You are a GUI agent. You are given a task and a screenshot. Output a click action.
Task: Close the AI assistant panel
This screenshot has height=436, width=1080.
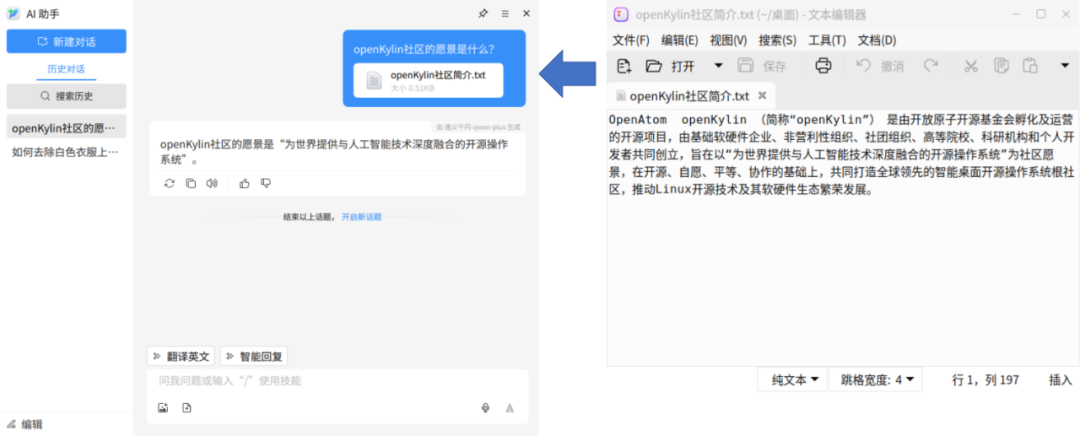(526, 13)
